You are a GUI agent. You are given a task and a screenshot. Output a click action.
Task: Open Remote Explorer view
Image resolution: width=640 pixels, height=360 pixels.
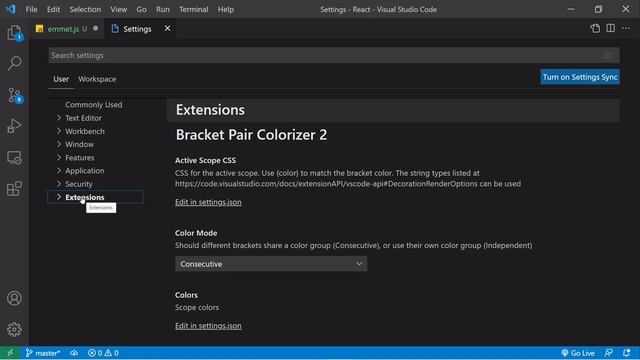pos(14,158)
